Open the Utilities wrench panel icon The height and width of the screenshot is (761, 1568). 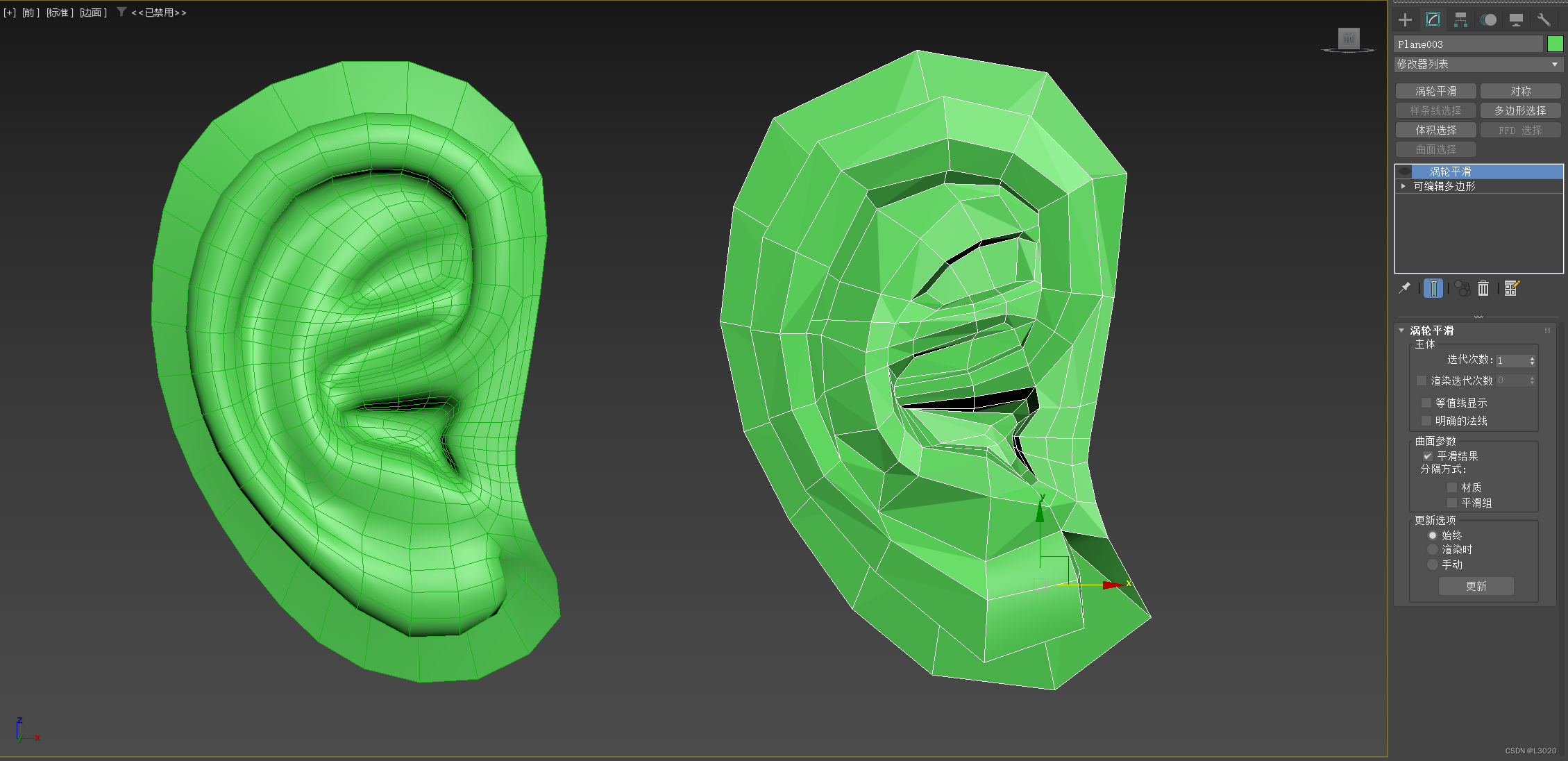click(x=1544, y=19)
